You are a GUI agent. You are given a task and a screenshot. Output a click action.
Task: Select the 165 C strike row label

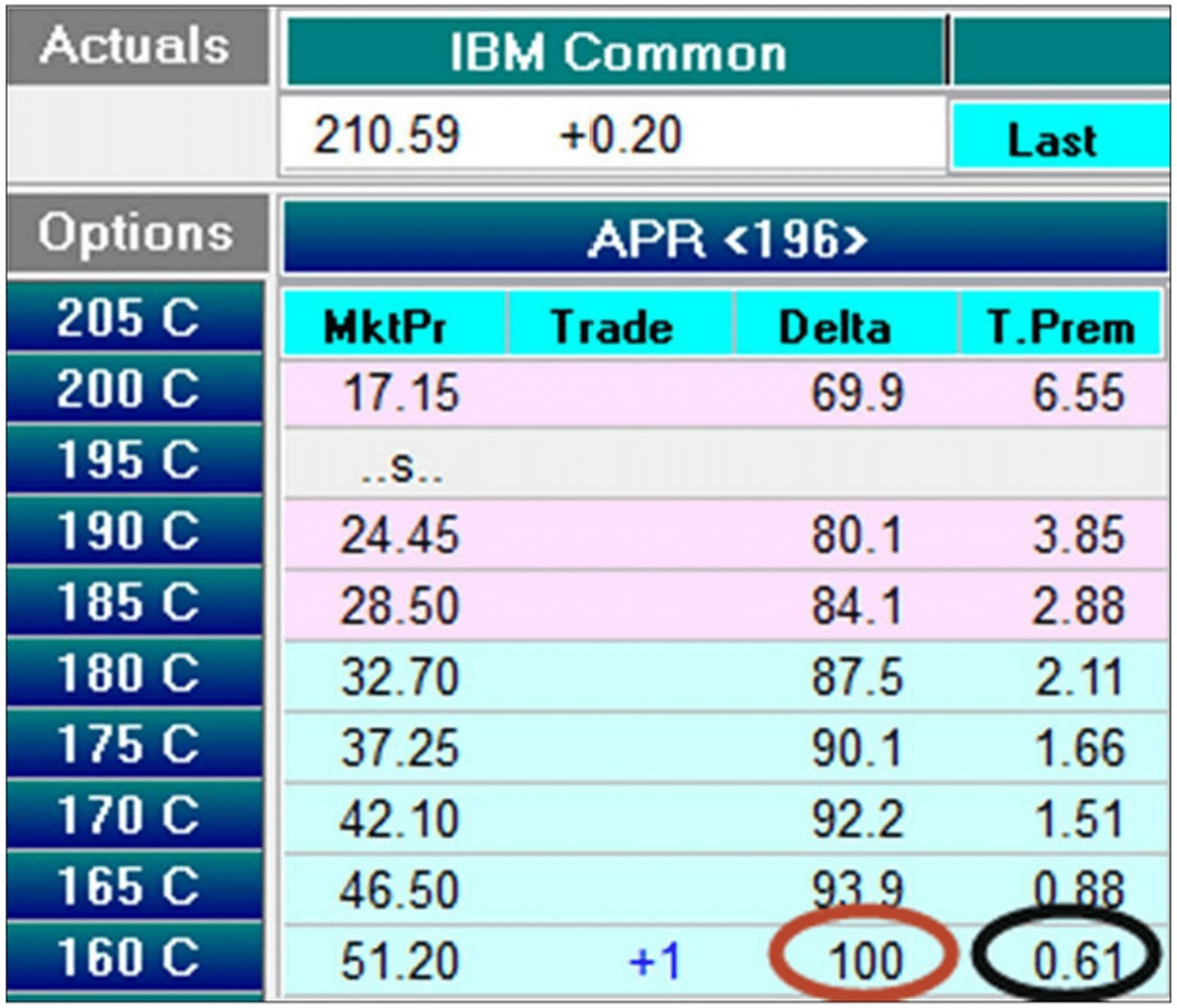[x=135, y=885]
